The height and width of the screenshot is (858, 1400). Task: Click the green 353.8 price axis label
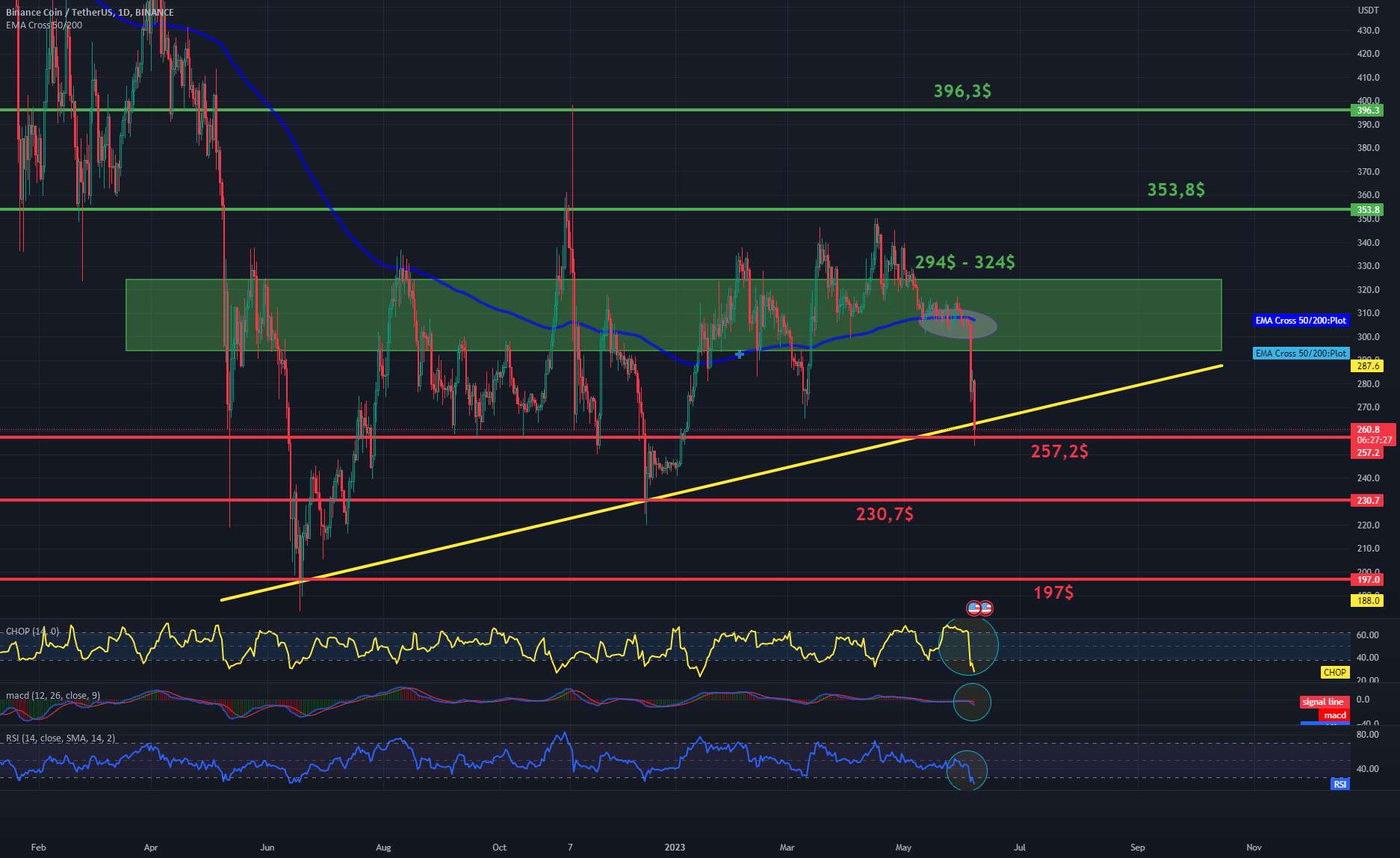(1367, 210)
